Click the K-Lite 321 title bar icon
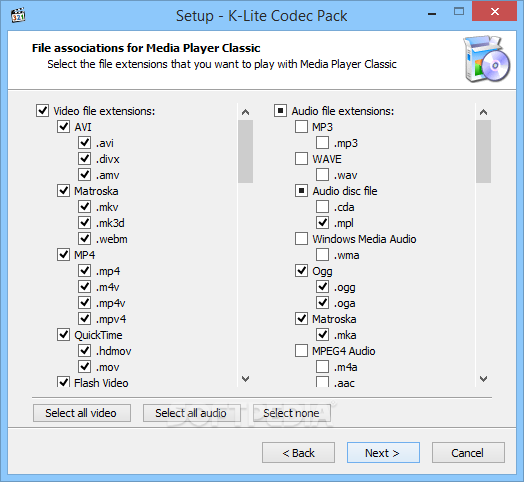Viewport: 524px width, 482px height. coord(18,15)
